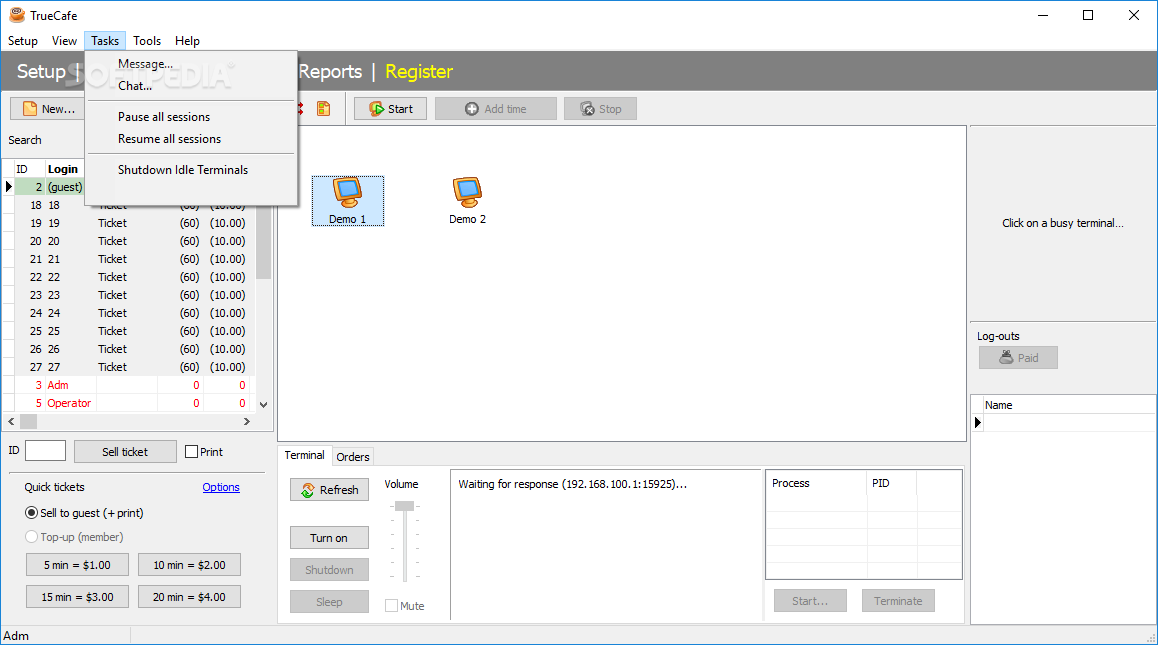Click right arrow of horizontal scrollbar

(x=247, y=421)
